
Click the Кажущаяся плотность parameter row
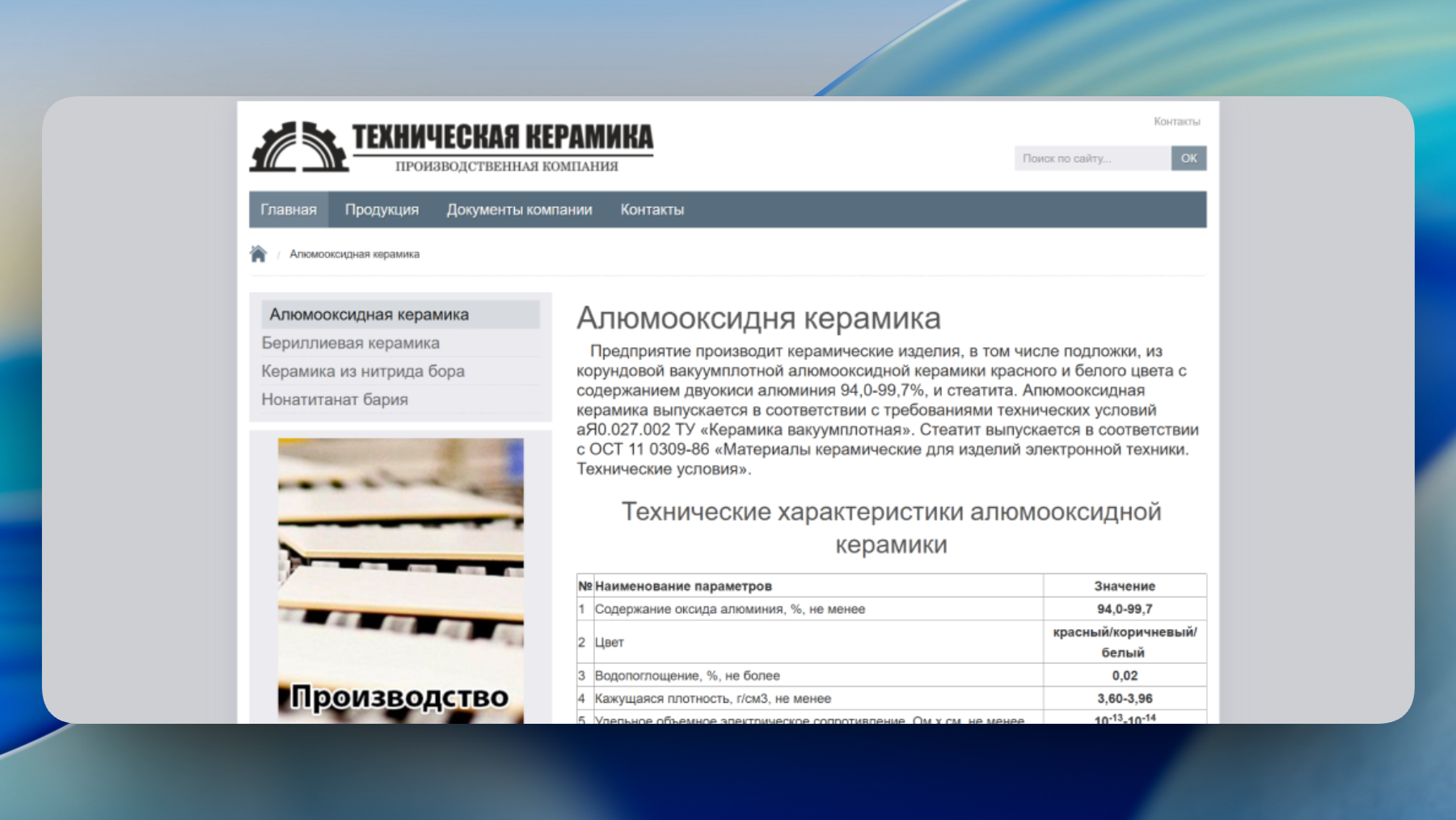point(891,698)
